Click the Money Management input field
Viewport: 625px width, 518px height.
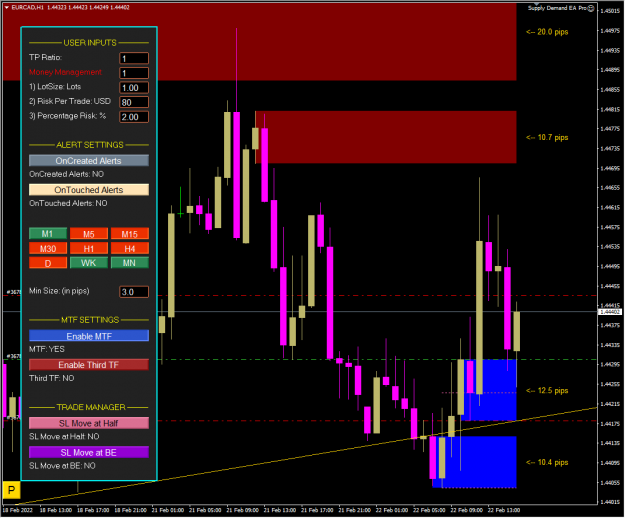134,73
